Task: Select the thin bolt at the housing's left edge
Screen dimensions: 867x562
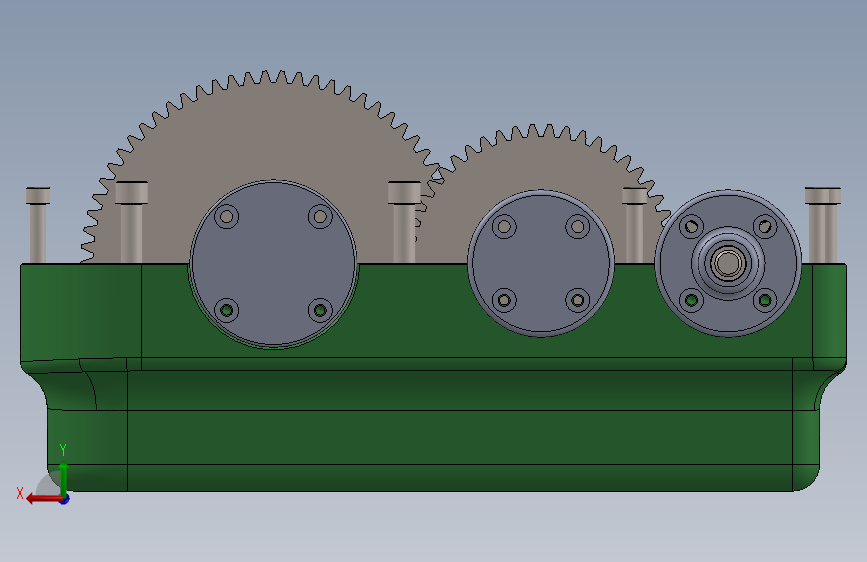Action: 38,225
